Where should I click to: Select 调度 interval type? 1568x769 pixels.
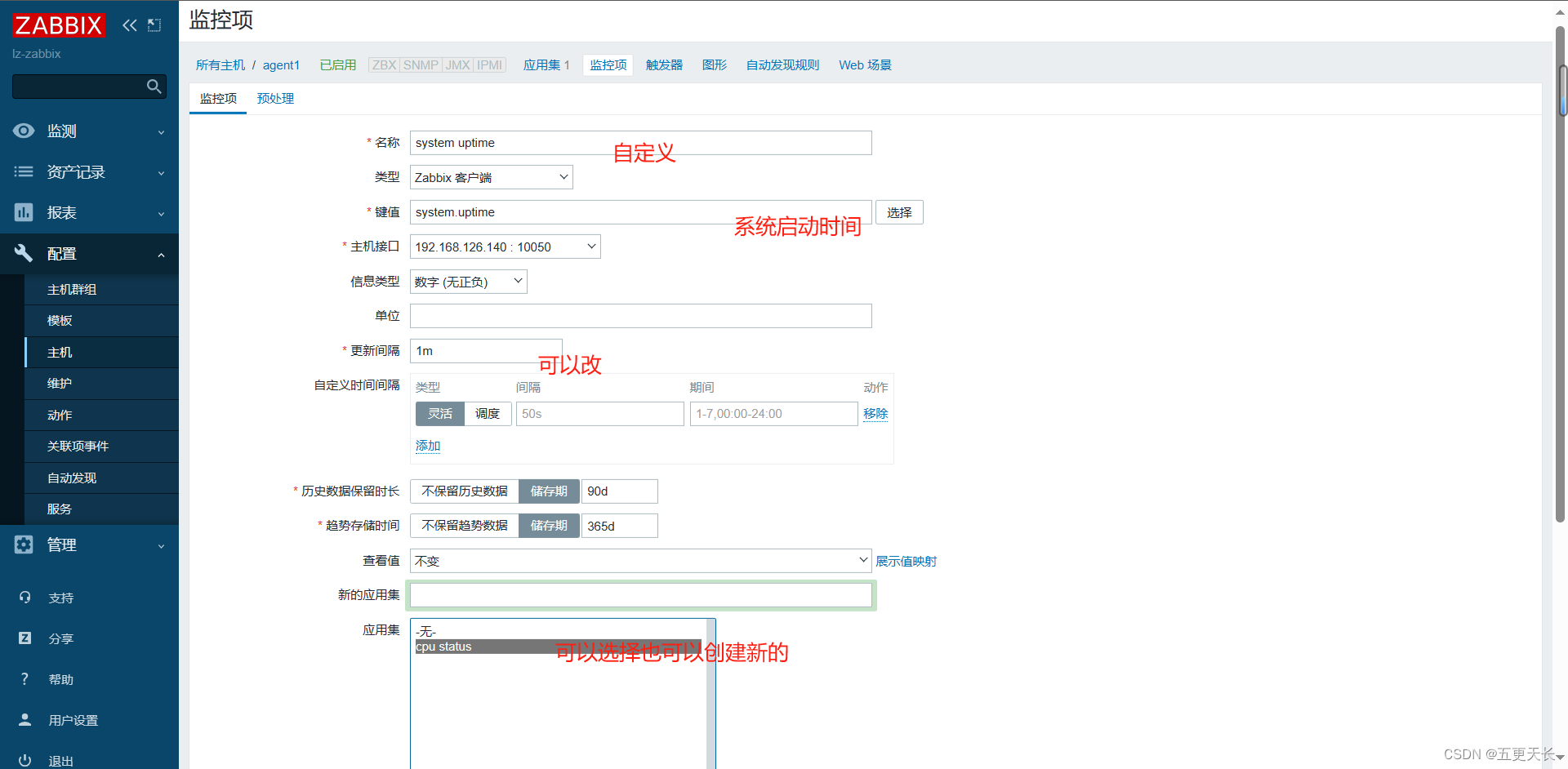[488, 414]
